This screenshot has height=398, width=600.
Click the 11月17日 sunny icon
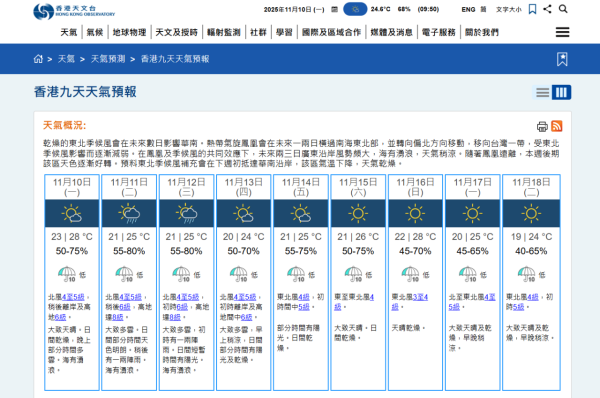473,214
